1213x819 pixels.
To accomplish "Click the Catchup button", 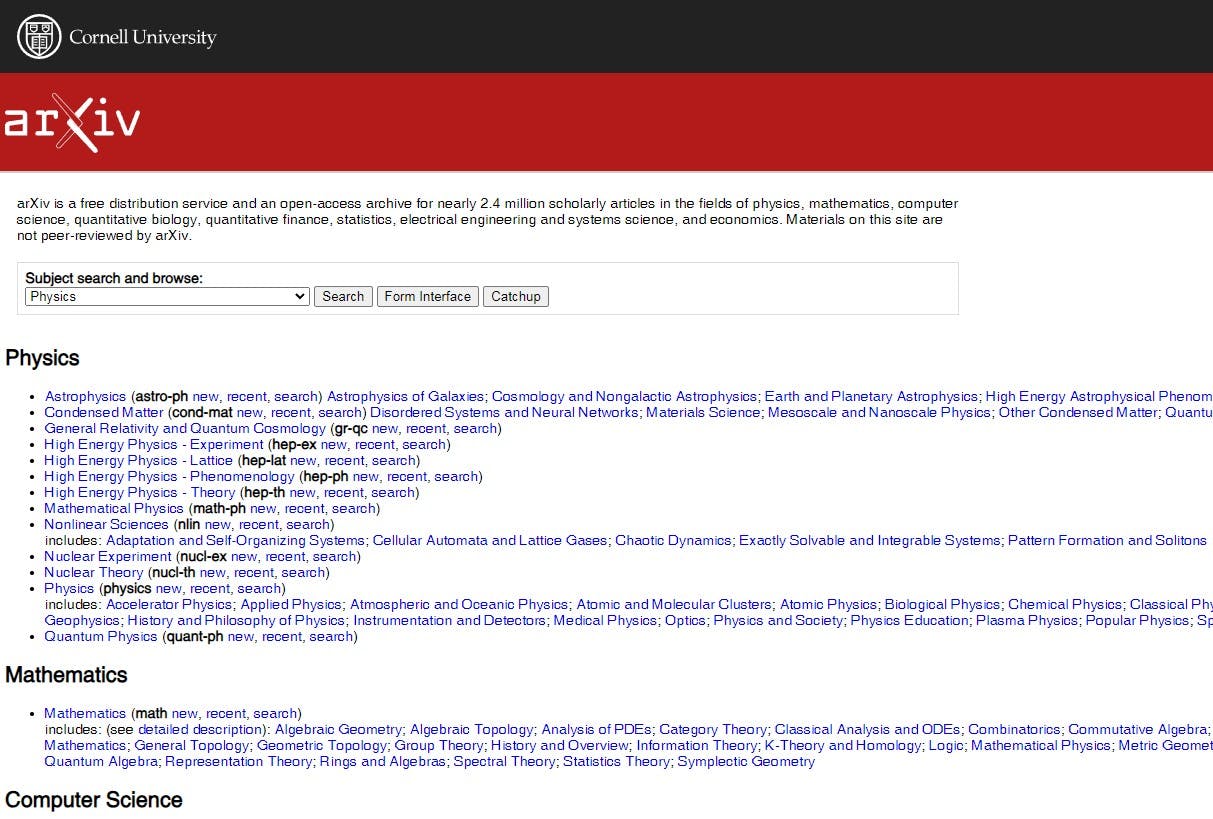I will click(x=516, y=297).
